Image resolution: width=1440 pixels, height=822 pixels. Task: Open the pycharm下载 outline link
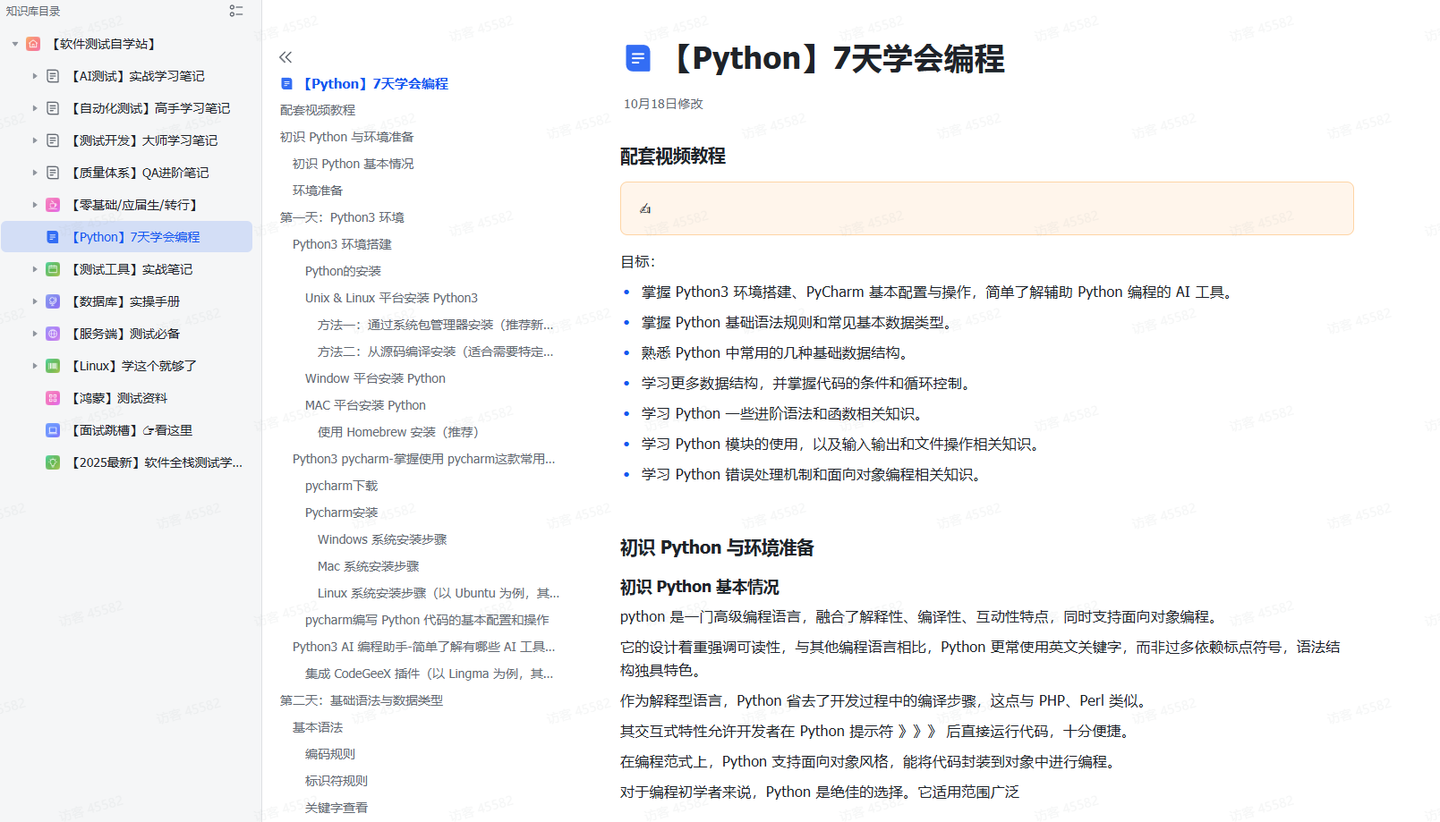point(341,486)
